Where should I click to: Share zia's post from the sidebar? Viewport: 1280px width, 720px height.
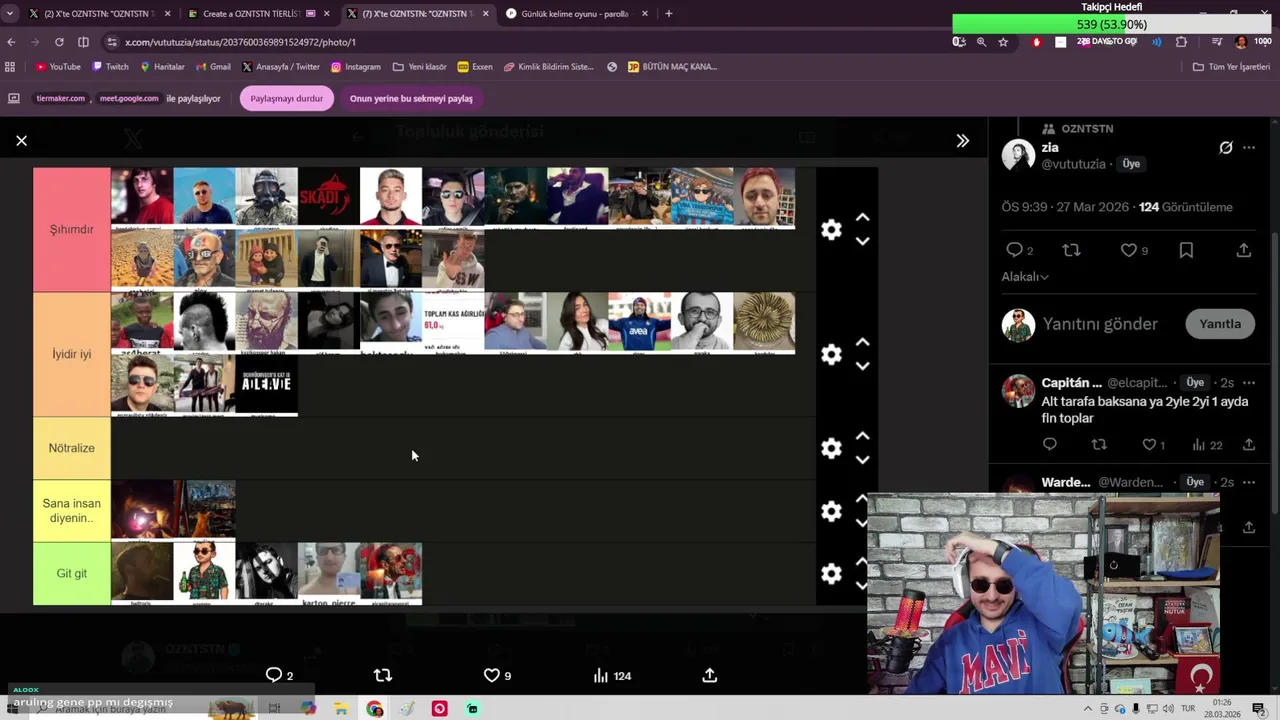click(1244, 250)
